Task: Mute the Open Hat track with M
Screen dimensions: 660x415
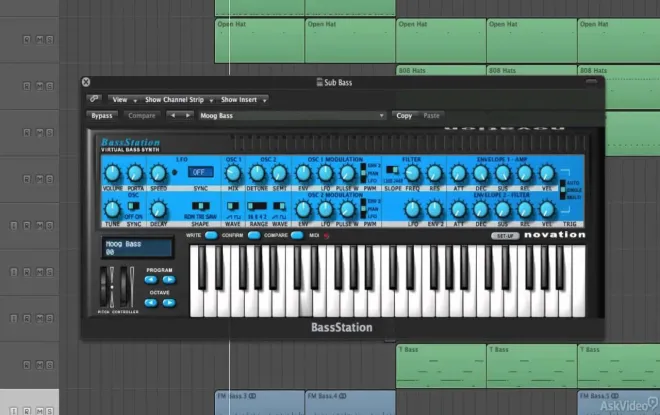Action: [x=40, y=40]
